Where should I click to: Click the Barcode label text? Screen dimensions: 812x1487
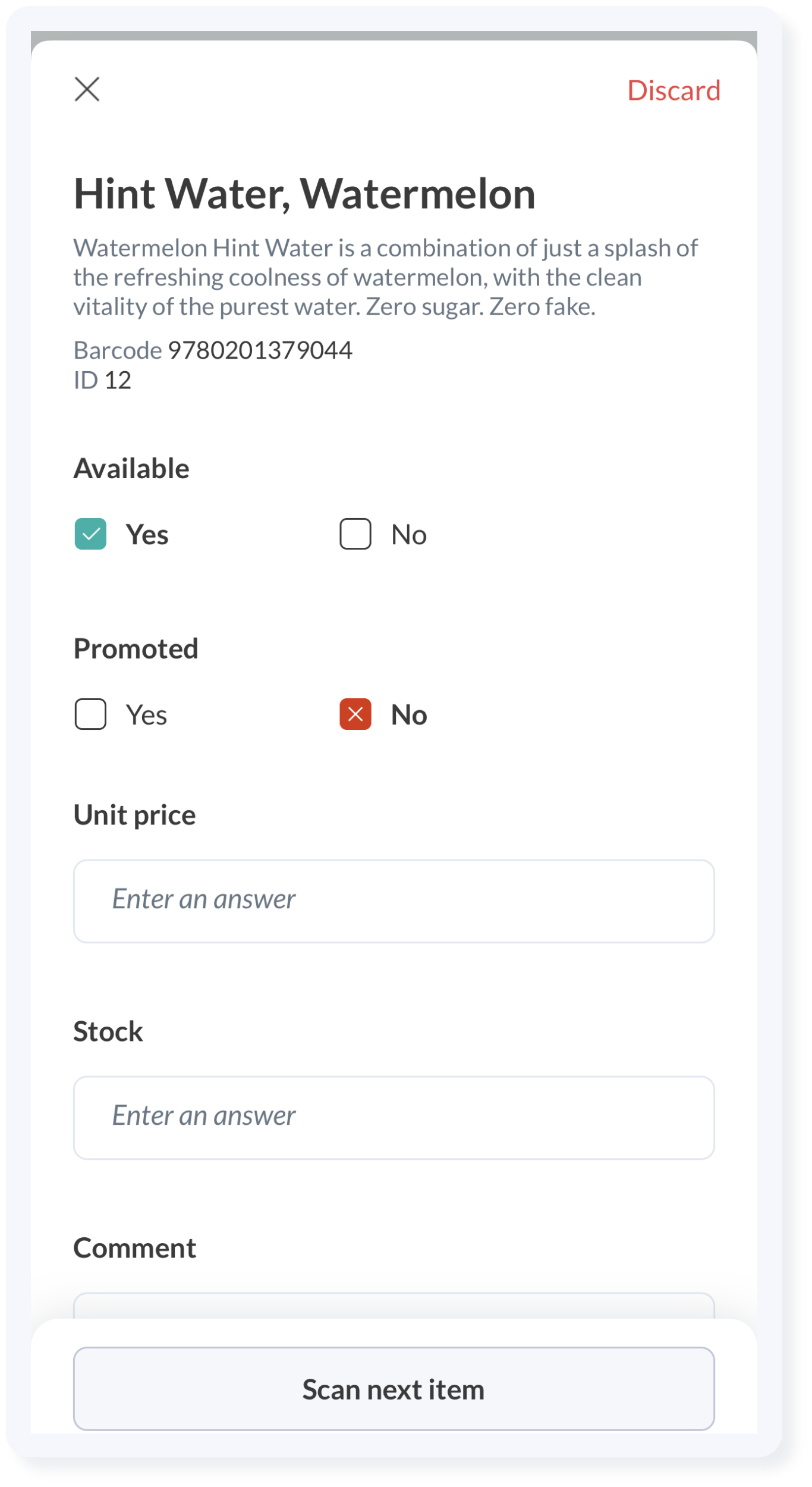(x=117, y=350)
